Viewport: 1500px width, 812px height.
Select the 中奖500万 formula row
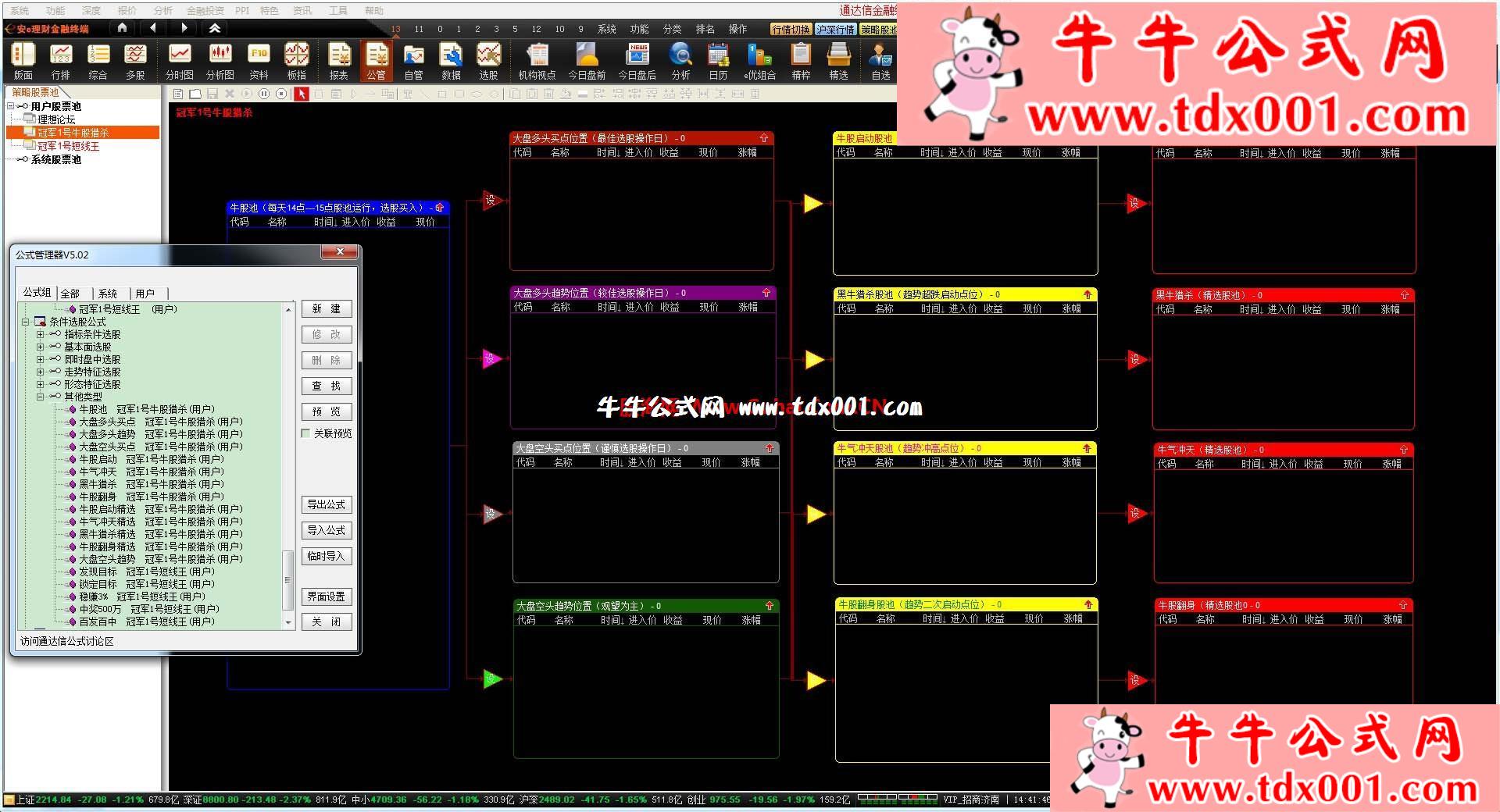149,609
